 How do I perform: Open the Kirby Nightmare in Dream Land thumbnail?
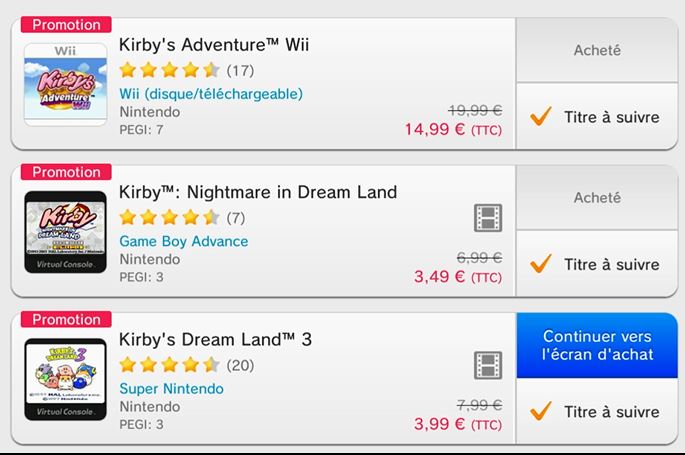[65, 231]
